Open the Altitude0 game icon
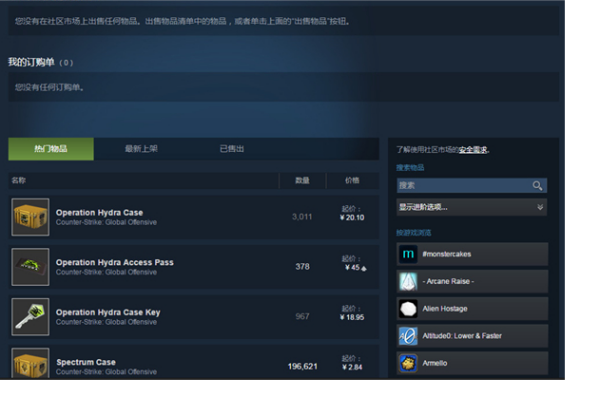Image resolution: width=600 pixels, height=397 pixels. coord(408,336)
